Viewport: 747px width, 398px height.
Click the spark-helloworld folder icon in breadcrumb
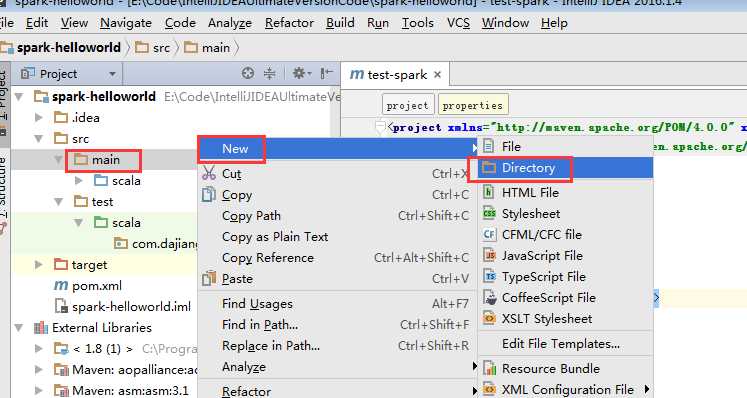[6, 48]
